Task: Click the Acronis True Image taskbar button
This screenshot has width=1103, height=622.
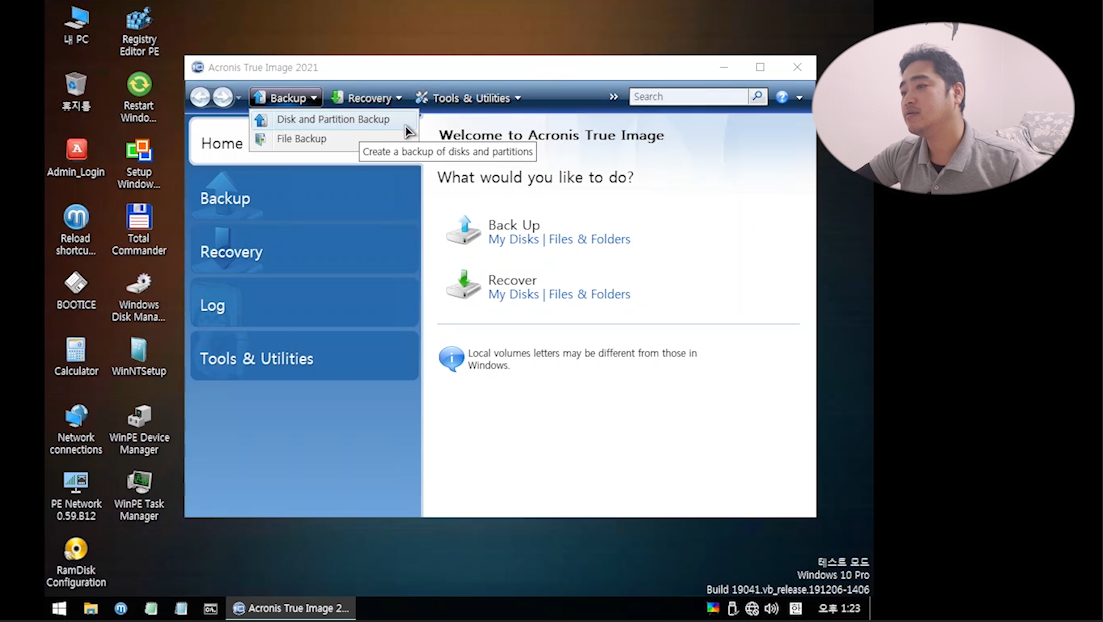Action: 291,609
